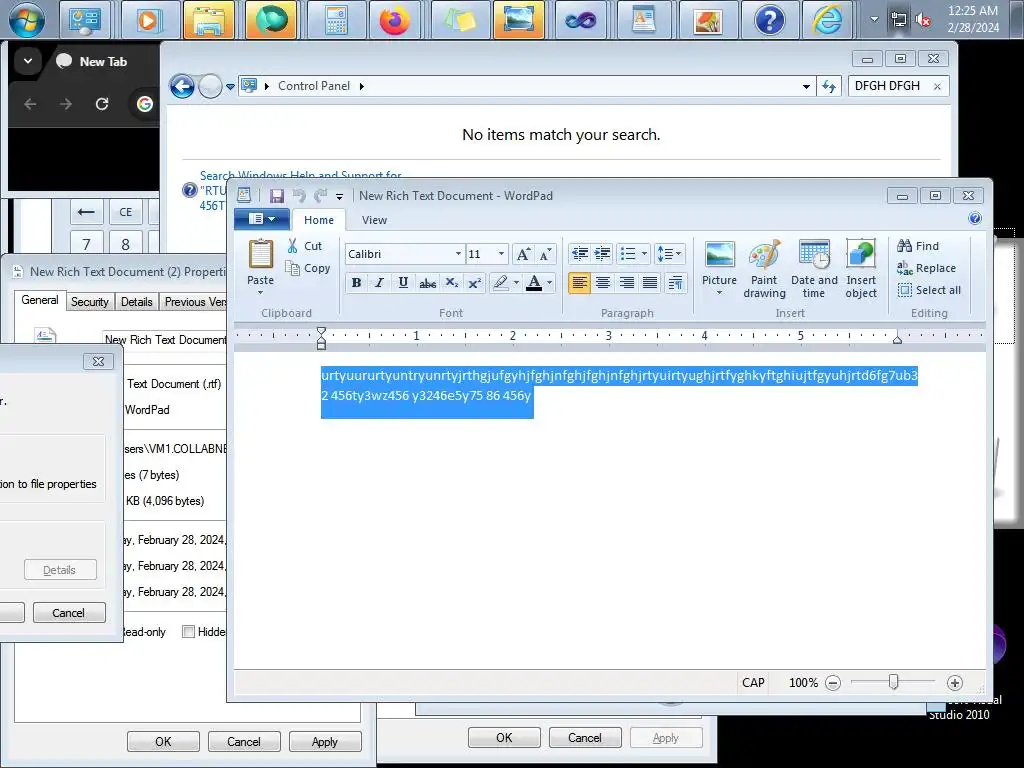Click the Save icon in WordPad quick access toolbar

277,195
